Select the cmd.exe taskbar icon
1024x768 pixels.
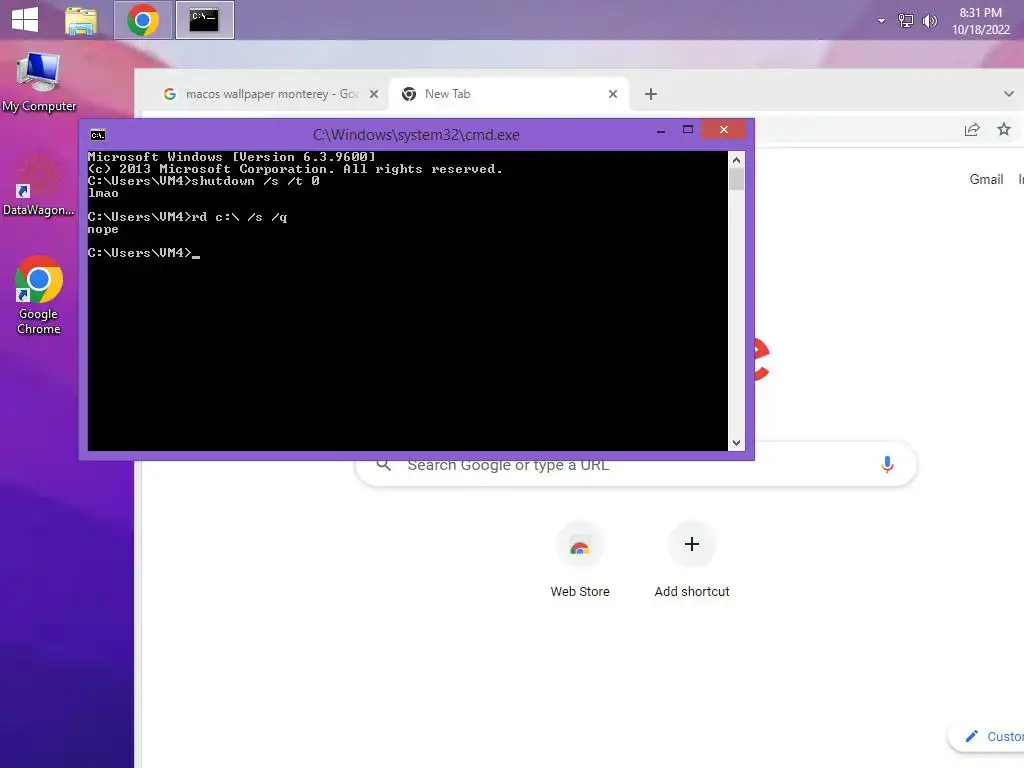click(x=204, y=20)
